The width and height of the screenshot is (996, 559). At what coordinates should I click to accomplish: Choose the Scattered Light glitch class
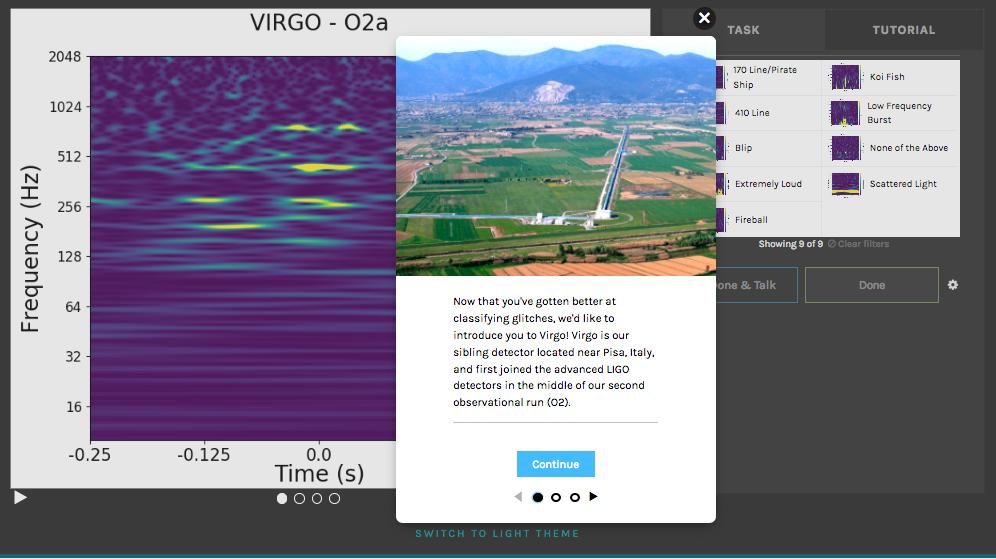[890, 184]
